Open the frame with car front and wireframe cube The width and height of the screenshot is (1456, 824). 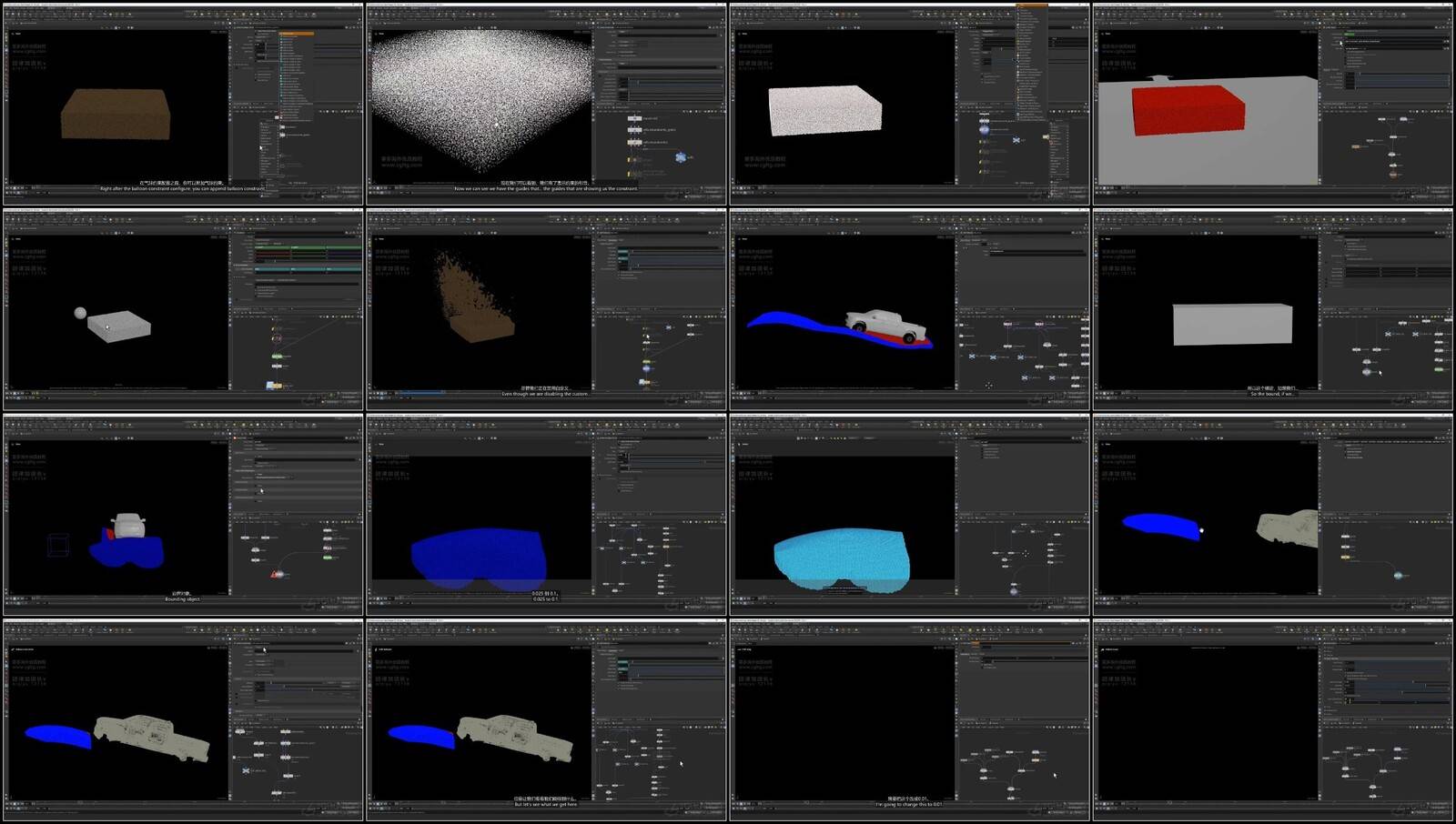tap(183, 515)
